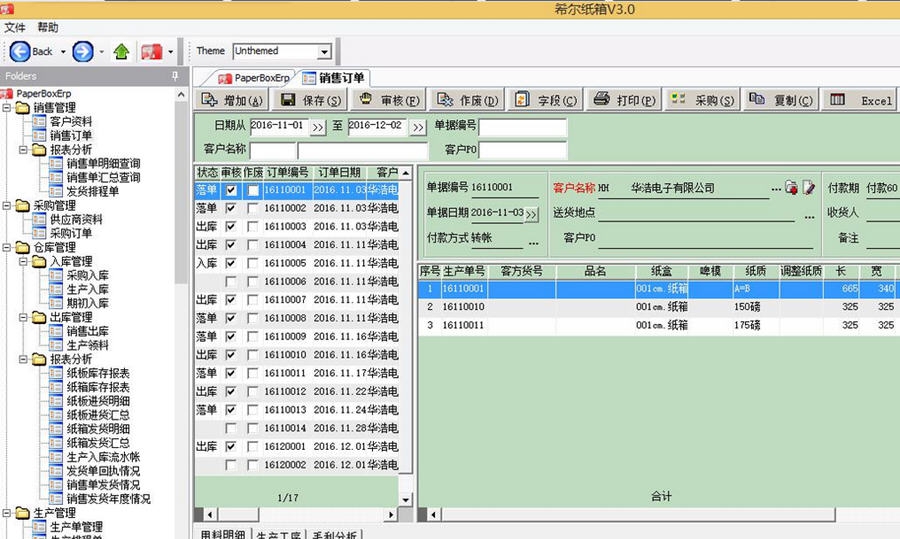The height and width of the screenshot is (539, 900).
Task: Open the start date picker after 2016-11-01
Action: point(317,127)
